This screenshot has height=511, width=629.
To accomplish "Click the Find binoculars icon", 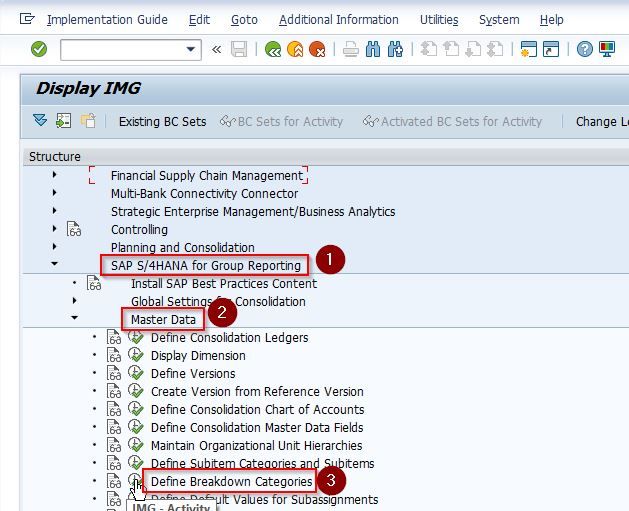I will (x=373, y=49).
